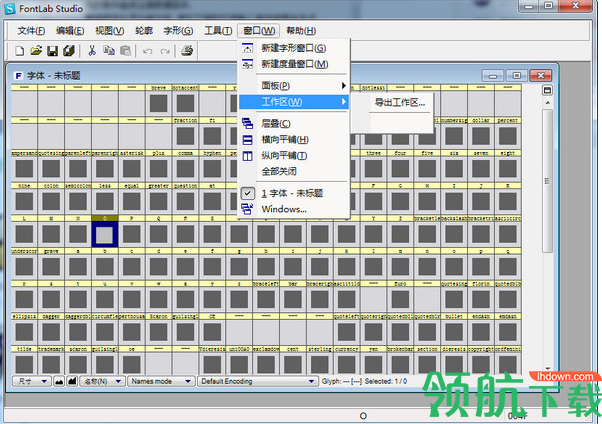Screen dimensions: 602x424
Task: Select the ellipsis glyph cell
Action: 24,332
